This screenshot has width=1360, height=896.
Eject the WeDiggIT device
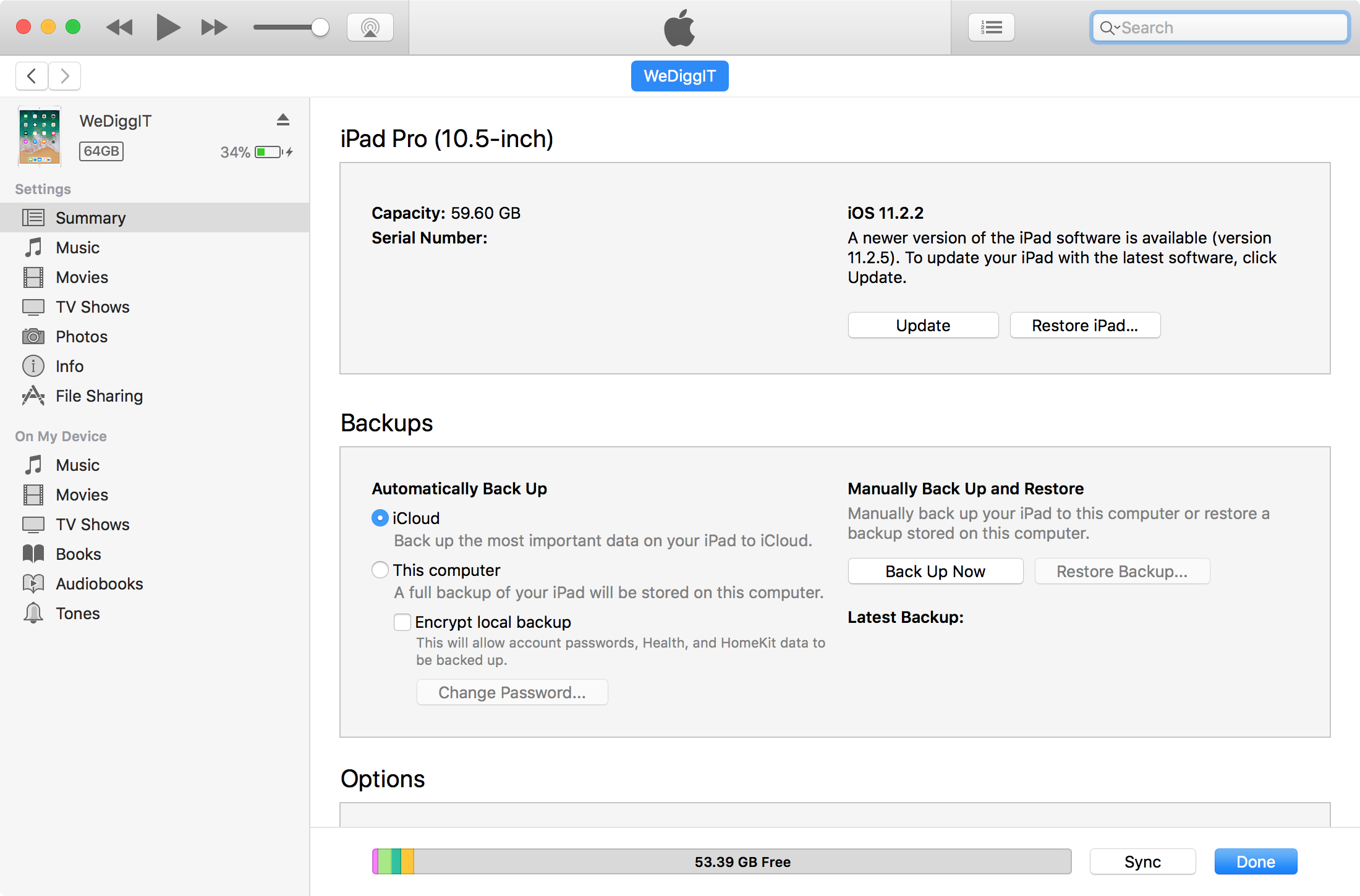283,120
